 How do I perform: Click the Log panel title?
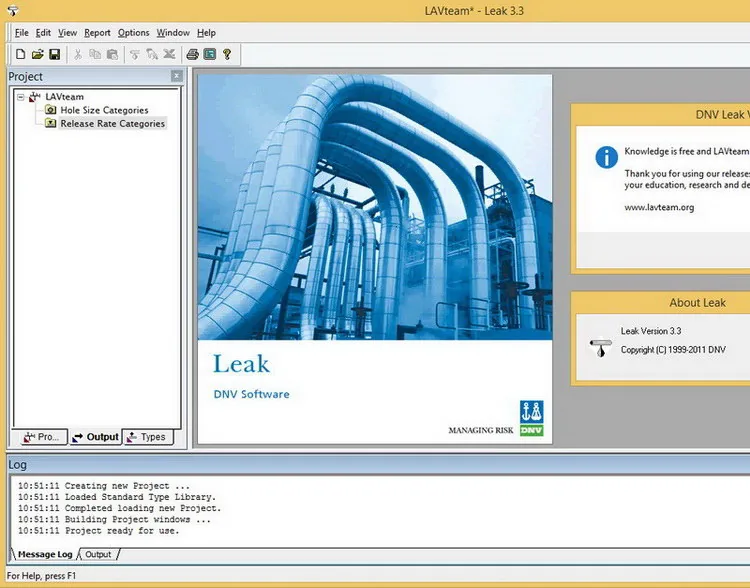[17, 465]
